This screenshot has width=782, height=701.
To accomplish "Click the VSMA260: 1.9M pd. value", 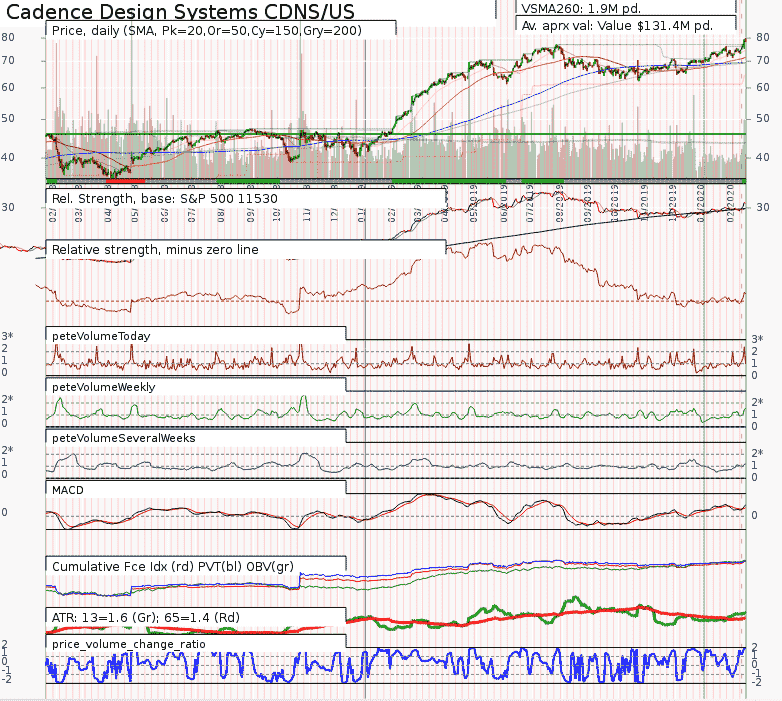I will (x=581, y=8).
